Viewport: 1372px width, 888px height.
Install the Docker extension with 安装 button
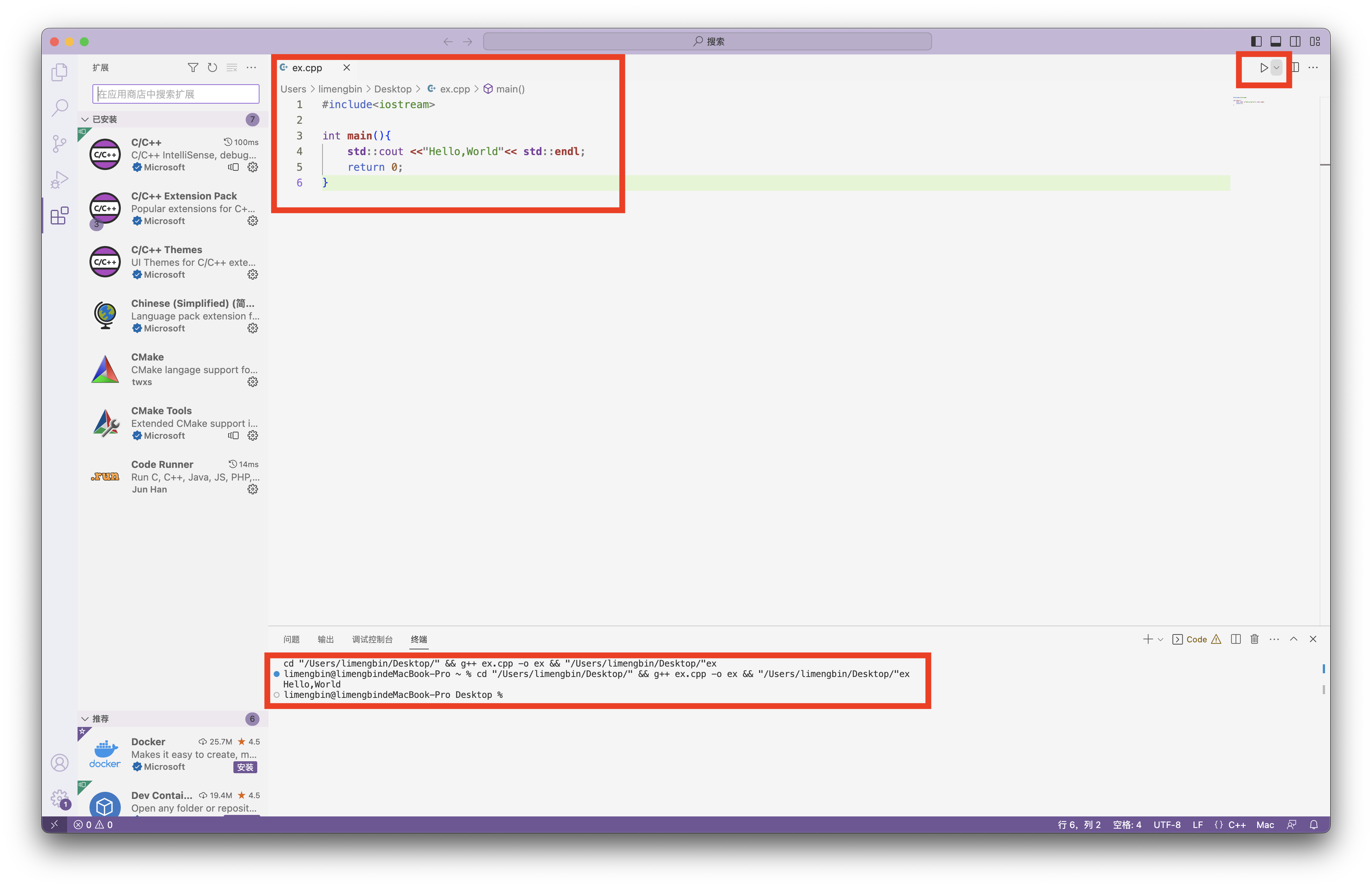(x=245, y=767)
